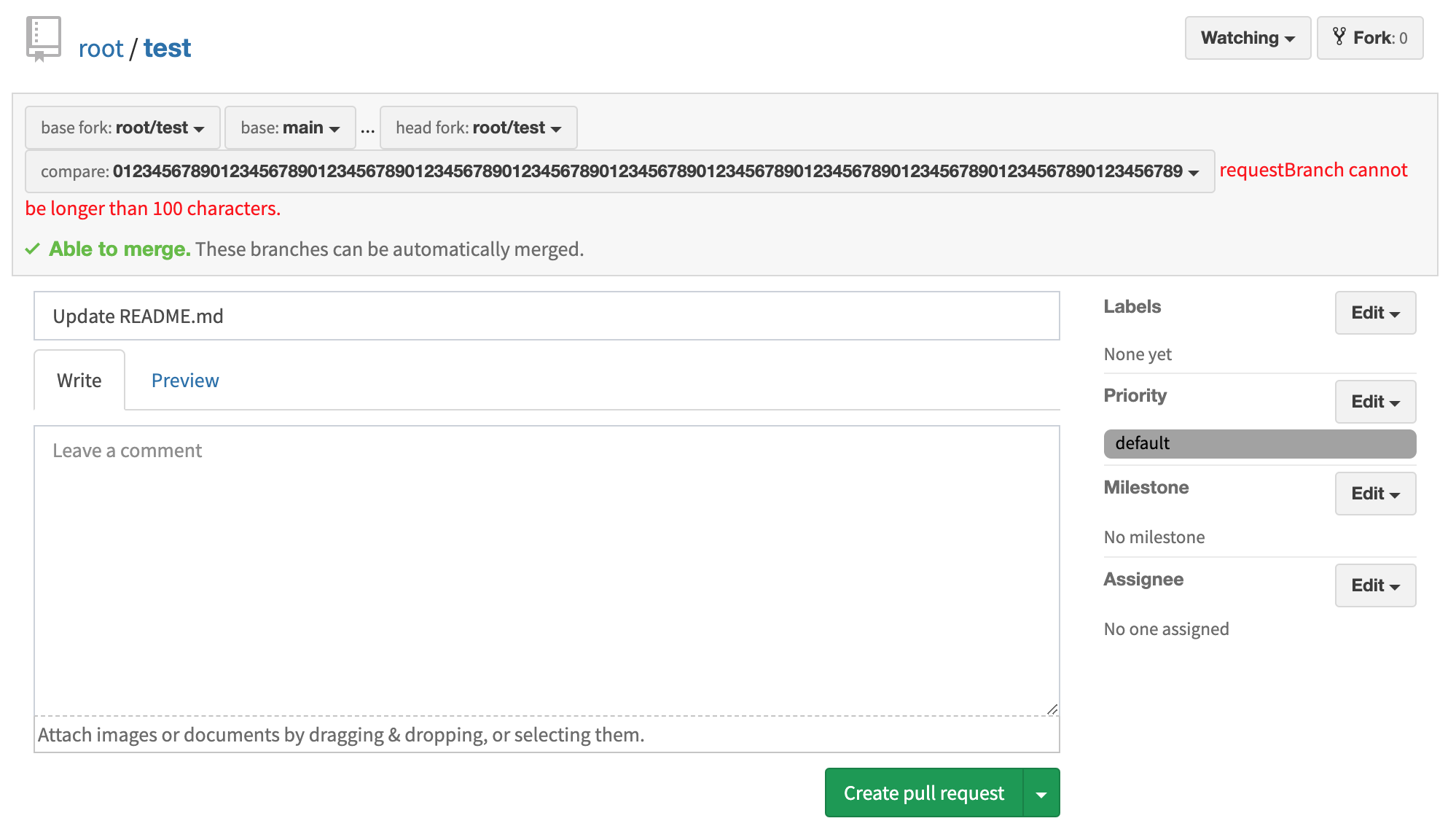Open the base: main branch dropdown
This screenshot has height=837, width=1456.
pyautogui.click(x=290, y=128)
